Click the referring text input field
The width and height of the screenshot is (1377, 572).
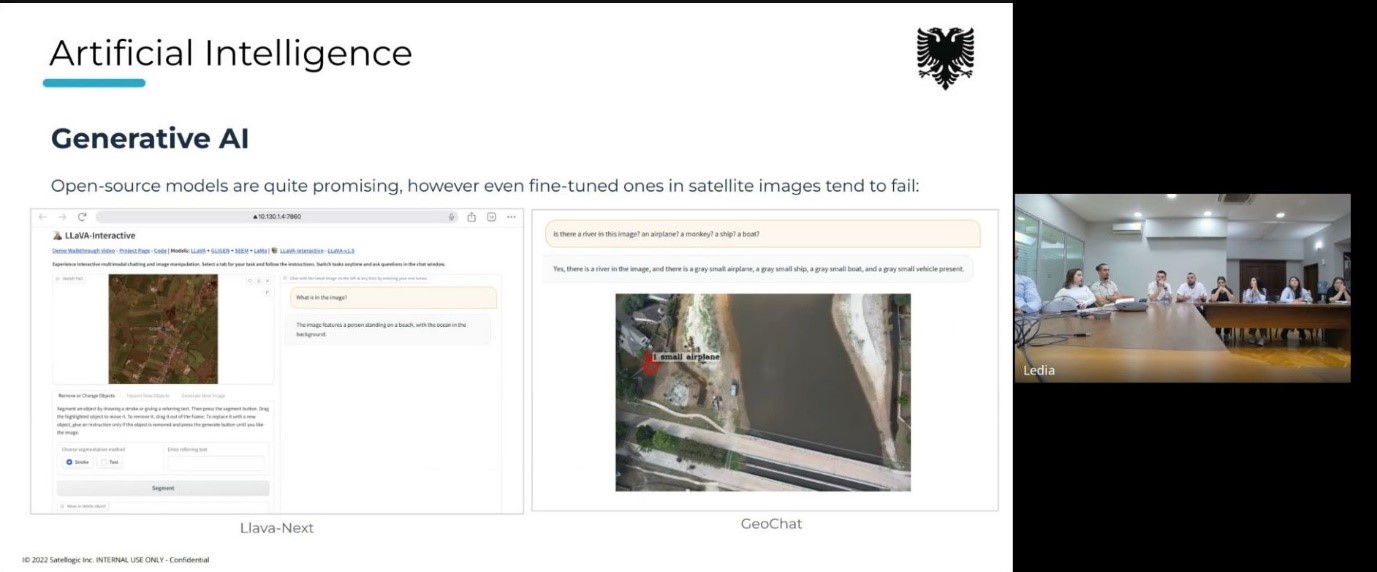[216, 463]
